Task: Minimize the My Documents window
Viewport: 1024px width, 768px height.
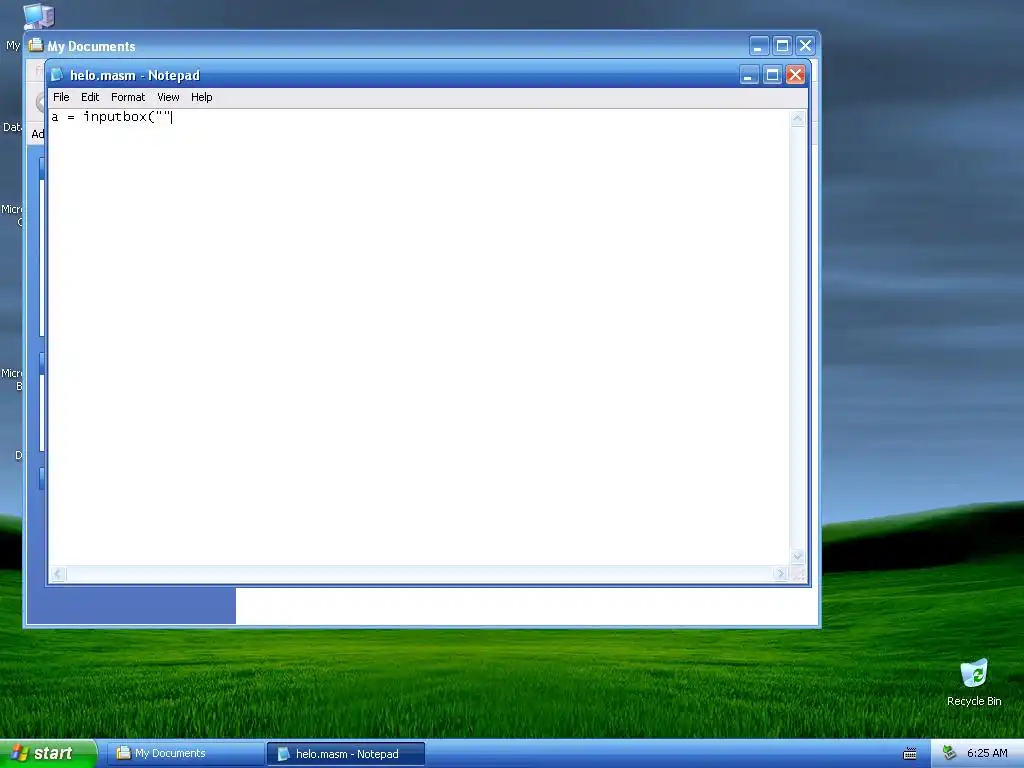Action: tap(759, 46)
